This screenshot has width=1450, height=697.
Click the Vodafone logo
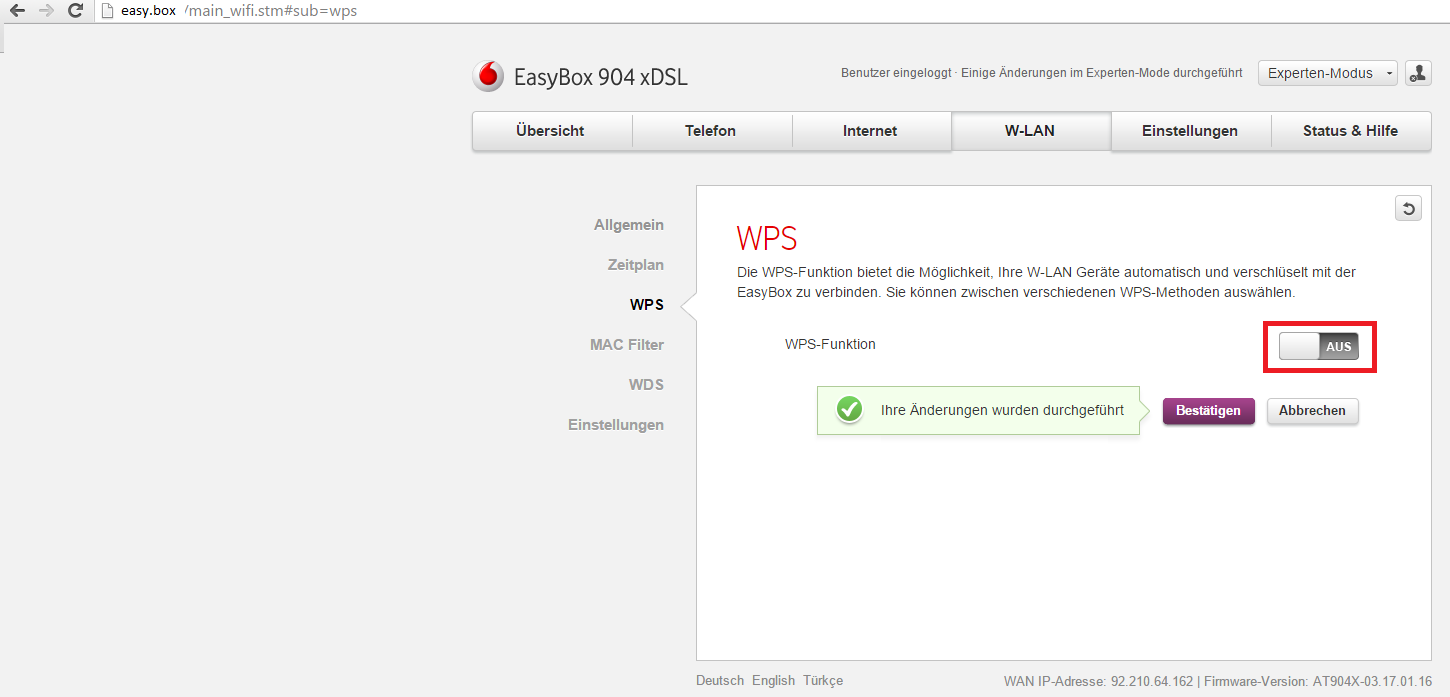(487, 75)
